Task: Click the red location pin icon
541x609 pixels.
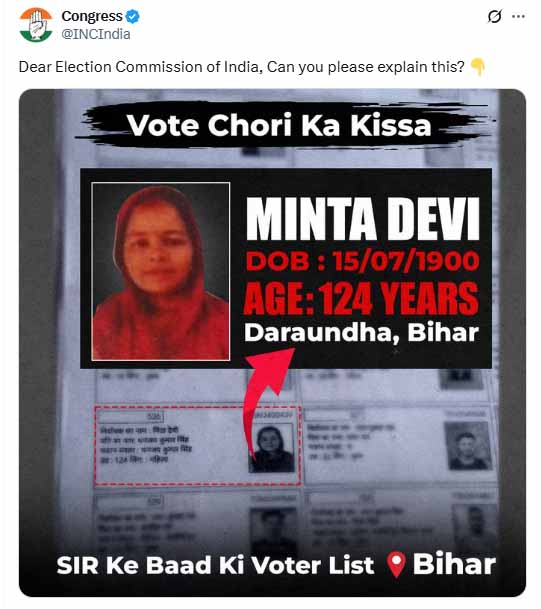Action: click(396, 564)
